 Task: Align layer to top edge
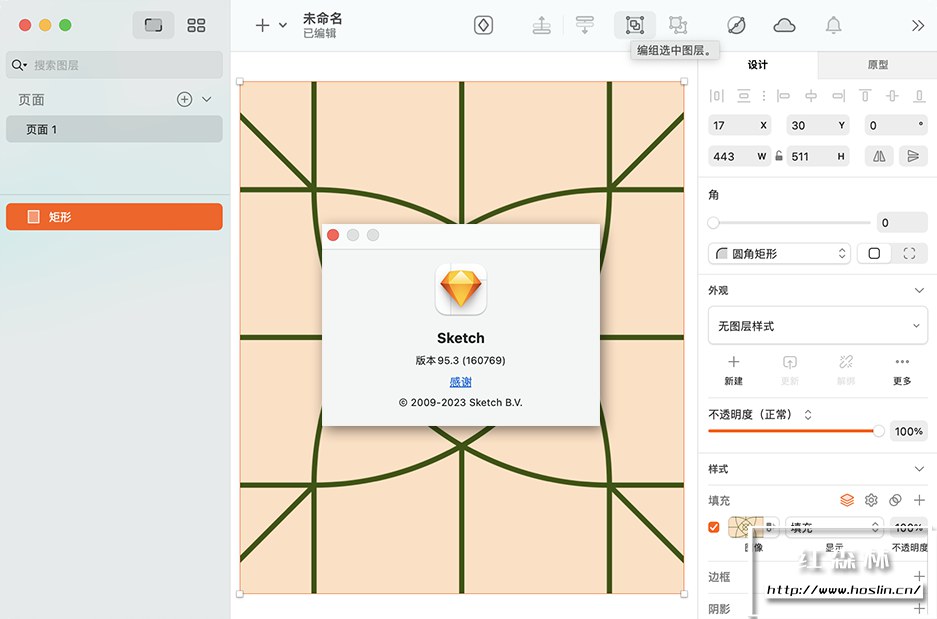pyautogui.click(x=865, y=96)
